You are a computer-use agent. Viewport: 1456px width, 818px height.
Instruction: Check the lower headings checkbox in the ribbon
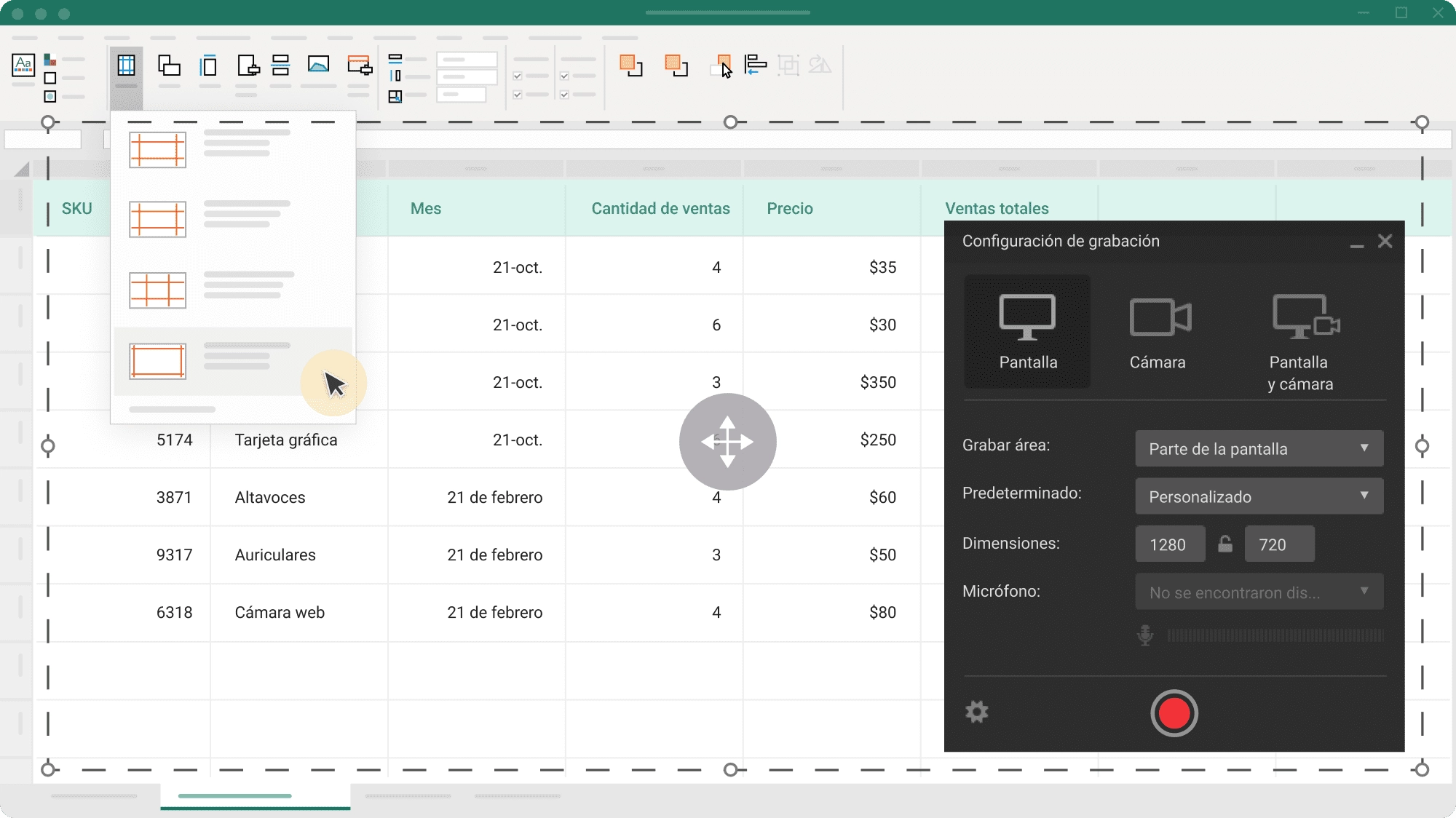pos(564,95)
